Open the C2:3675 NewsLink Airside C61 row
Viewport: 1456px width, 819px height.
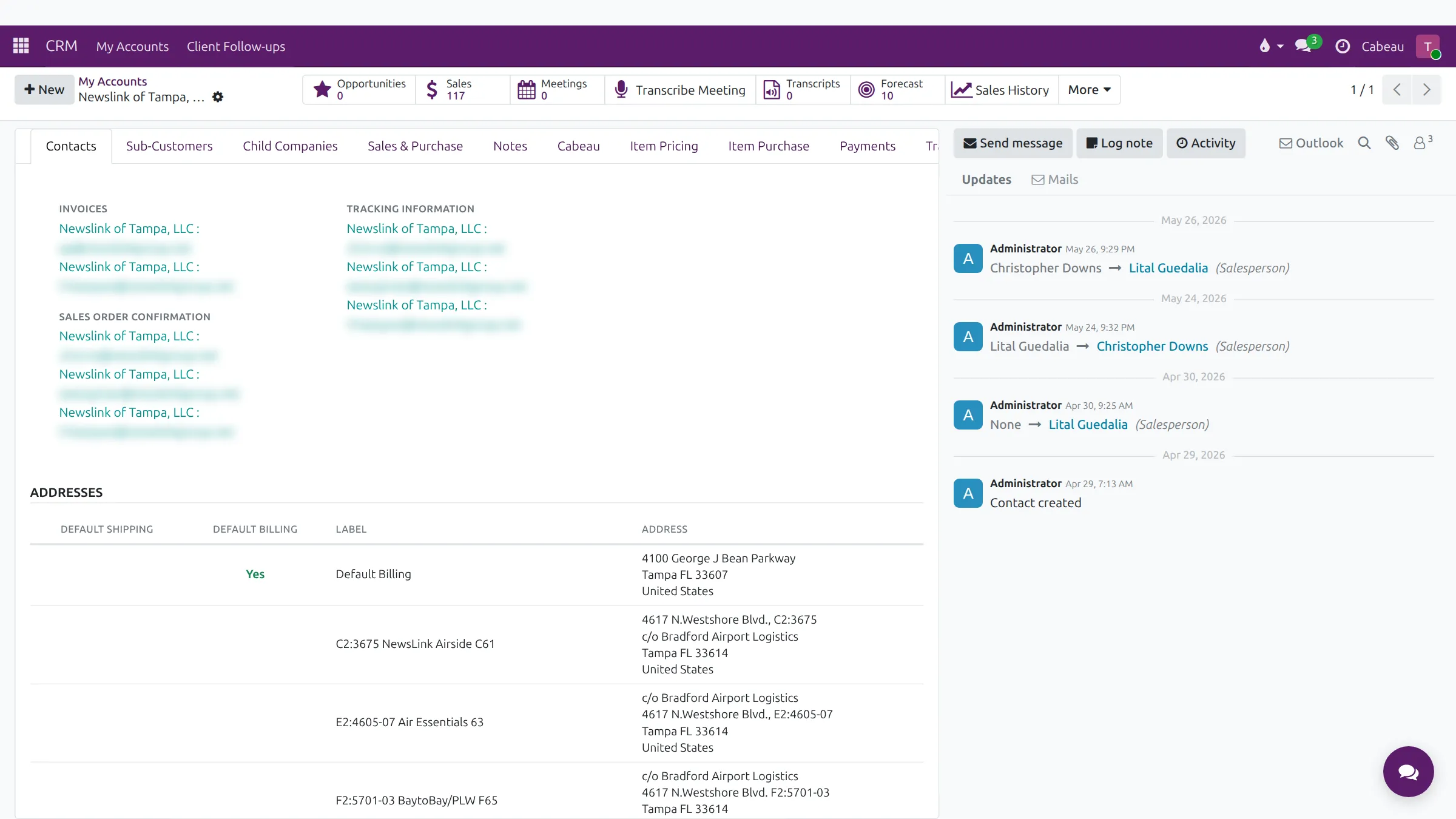[477, 644]
